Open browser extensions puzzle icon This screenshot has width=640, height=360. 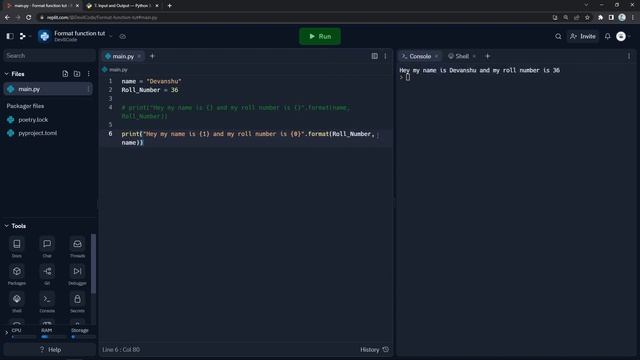point(600,18)
